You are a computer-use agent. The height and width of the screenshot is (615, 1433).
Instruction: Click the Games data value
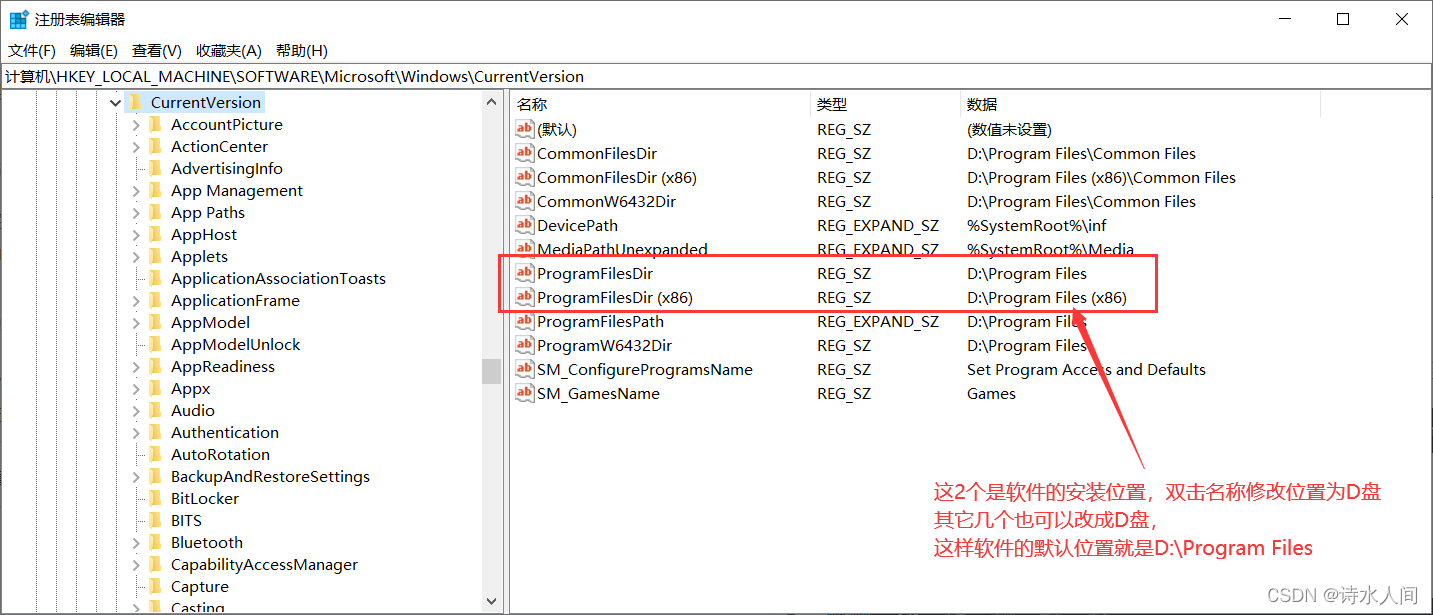[991, 393]
